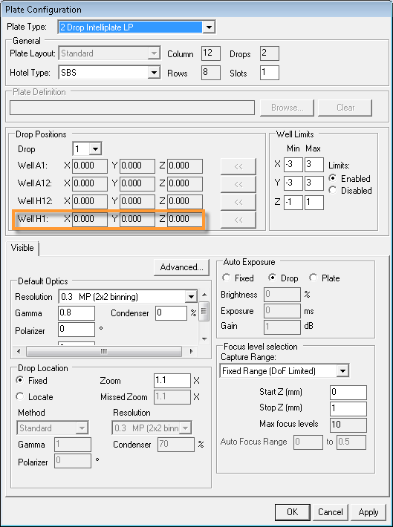
Task: Click the Cancel button
Action: coord(330,512)
